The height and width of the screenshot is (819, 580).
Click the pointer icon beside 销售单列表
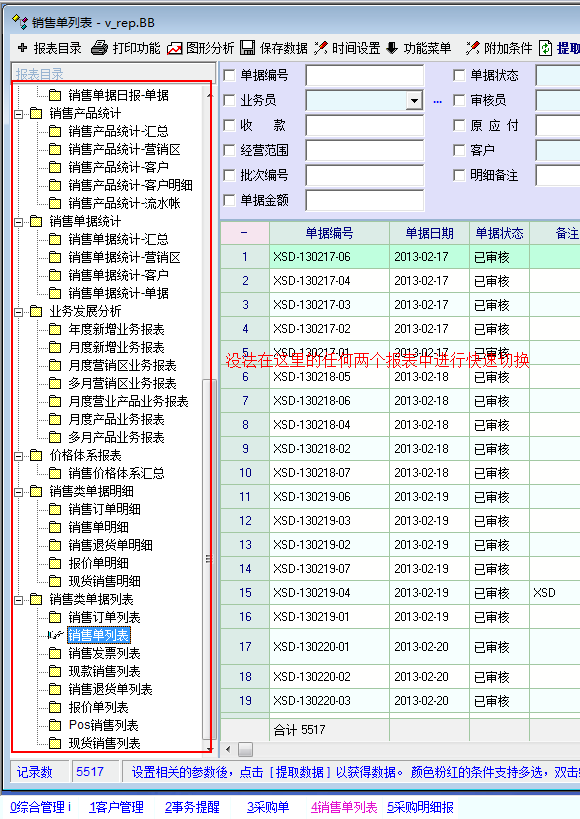[x=55, y=635]
